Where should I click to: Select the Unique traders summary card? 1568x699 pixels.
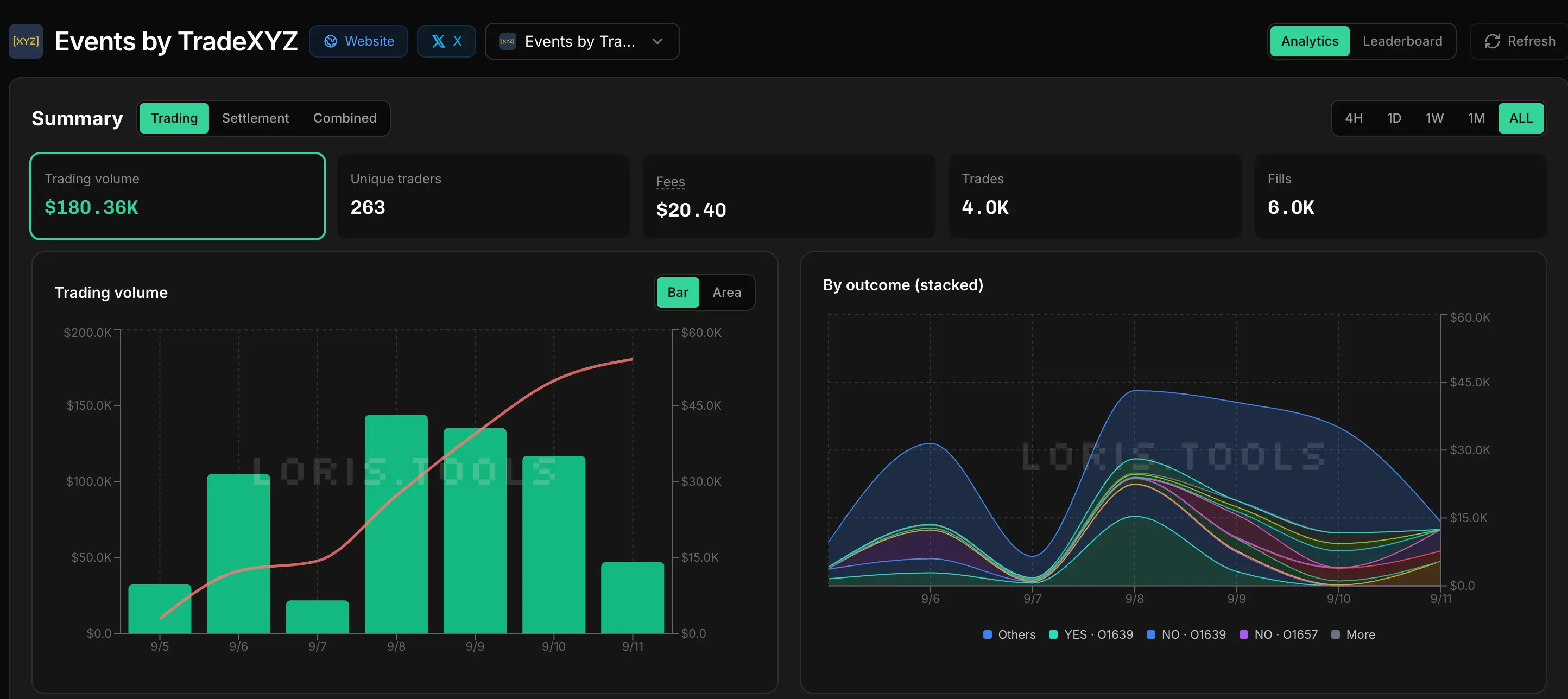pos(483,196)
